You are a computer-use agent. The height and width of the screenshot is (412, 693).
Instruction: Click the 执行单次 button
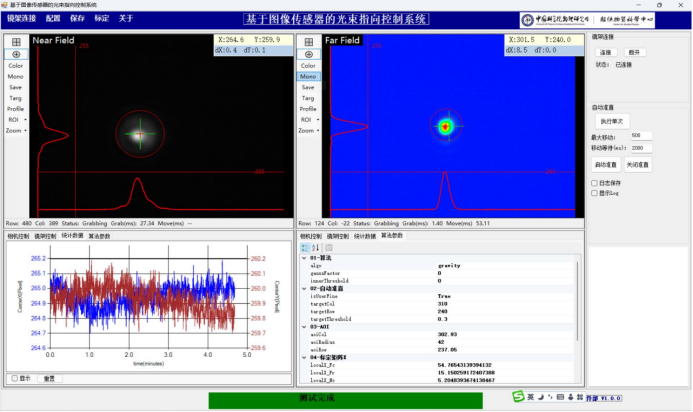[x=612, y=122]
